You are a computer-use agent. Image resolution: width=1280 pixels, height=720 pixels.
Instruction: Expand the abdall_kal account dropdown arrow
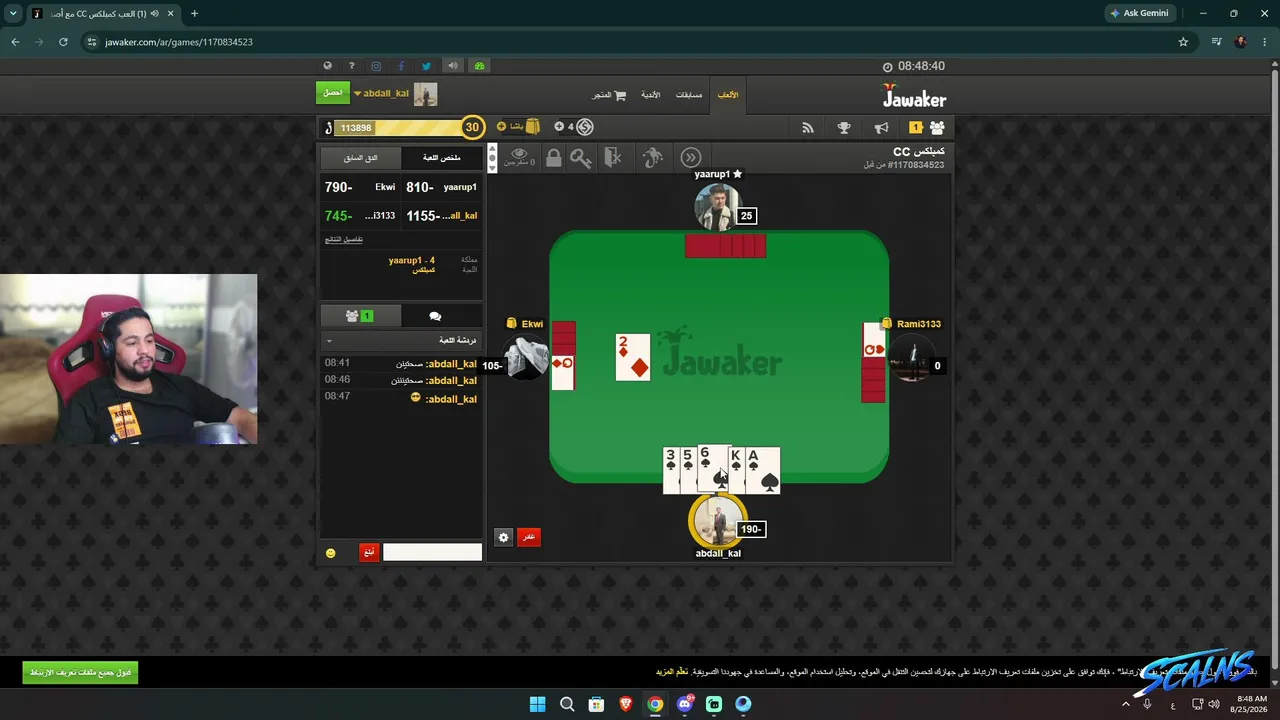(x=357, y=94)
